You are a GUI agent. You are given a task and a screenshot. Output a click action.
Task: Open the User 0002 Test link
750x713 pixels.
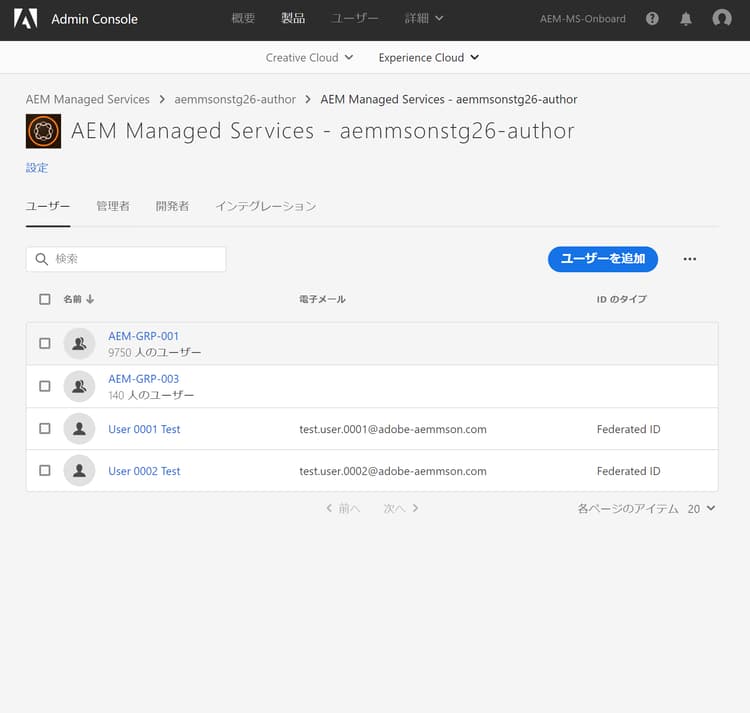click(x=144, y=471)
